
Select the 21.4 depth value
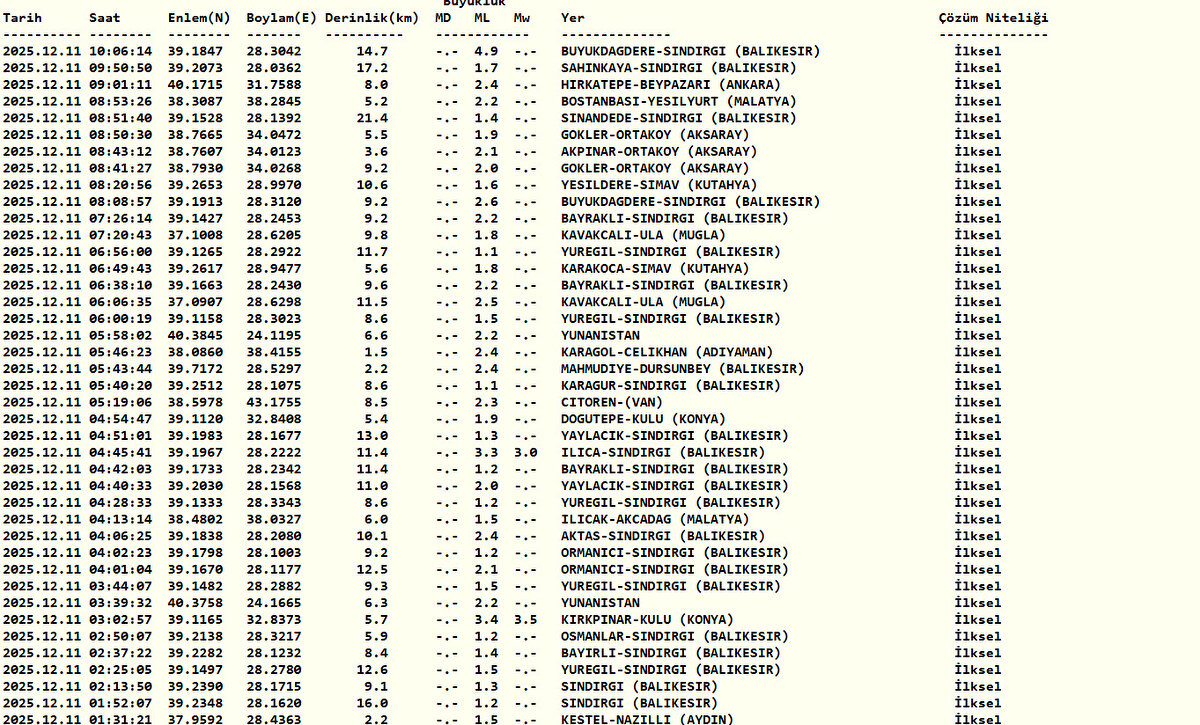(371, 118)
